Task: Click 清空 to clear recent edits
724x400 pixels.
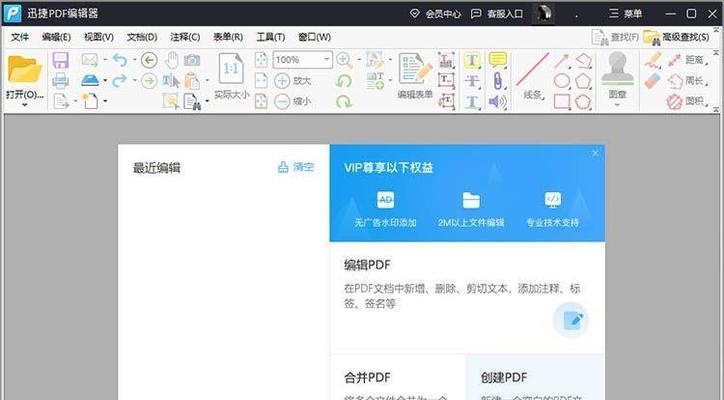Action: pyautogui.click(x=296, y=167)
